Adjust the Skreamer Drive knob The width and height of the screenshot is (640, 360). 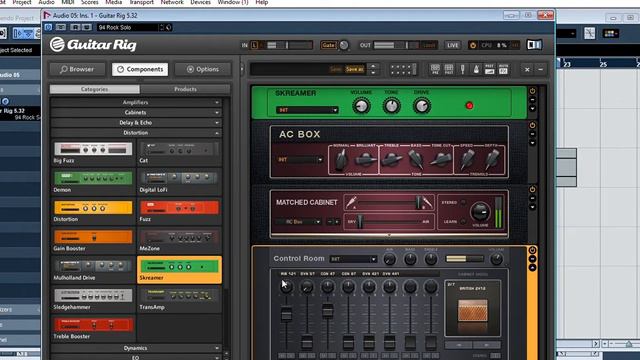(422, 106)
